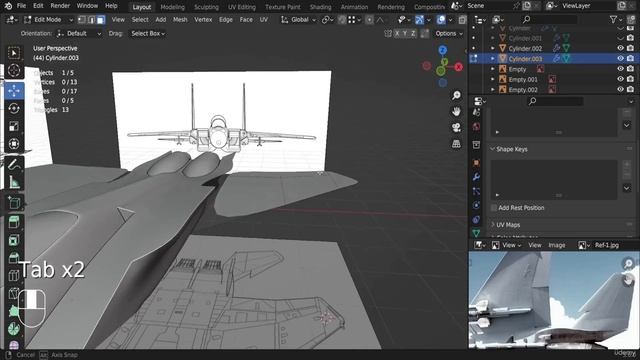
Task: Toggle X axis mirror button
Action: tap(397, 33)
